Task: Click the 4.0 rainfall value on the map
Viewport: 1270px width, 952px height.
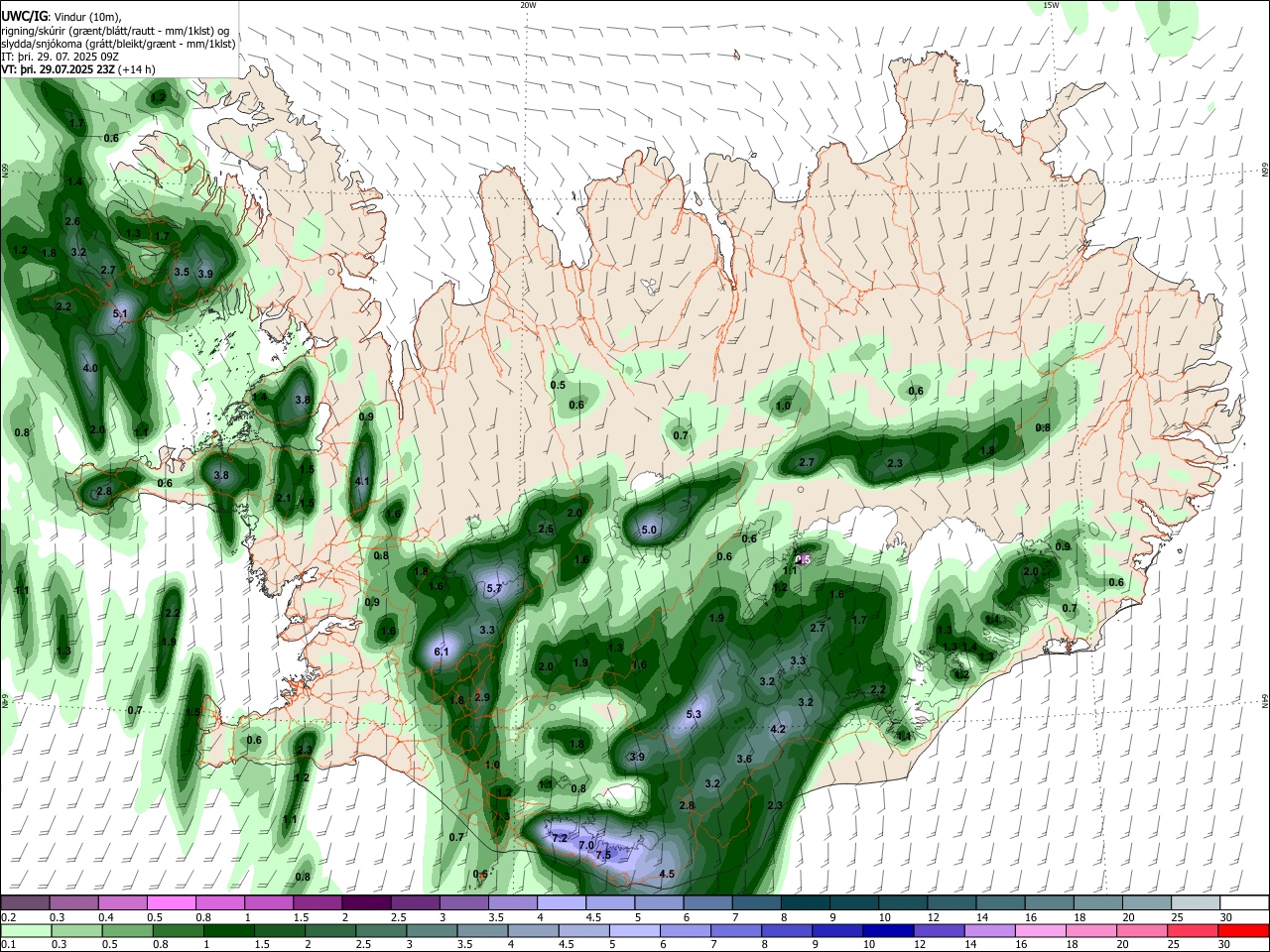Action: tap(90, 368)
